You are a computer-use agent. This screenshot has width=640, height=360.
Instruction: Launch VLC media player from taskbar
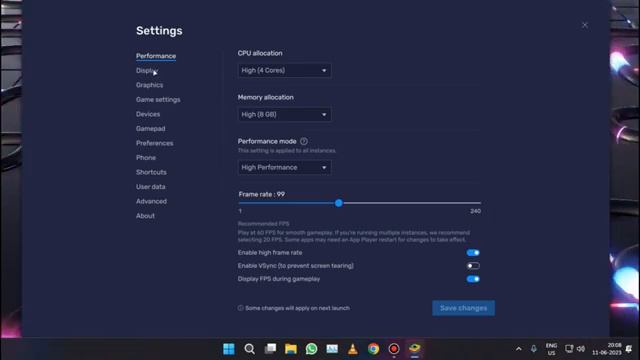[353, 349]
